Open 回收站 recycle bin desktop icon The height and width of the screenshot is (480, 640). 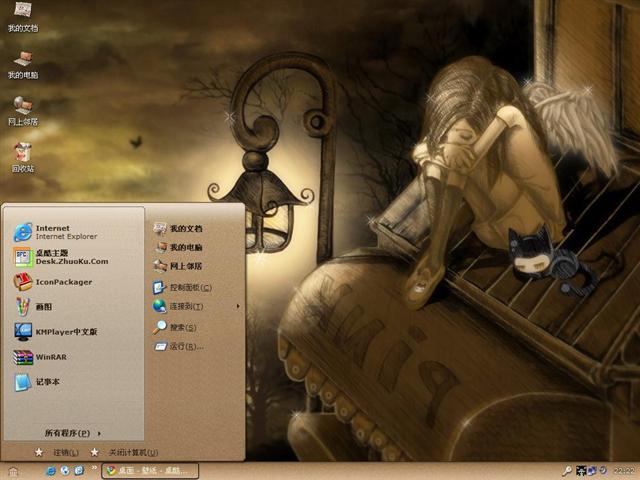[23, 158]
